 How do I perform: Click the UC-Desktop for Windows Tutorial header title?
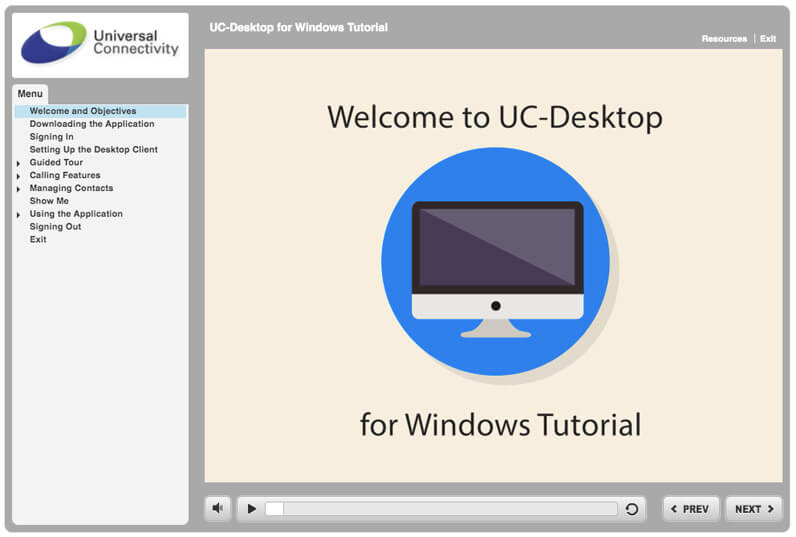(x=298, y=27)
